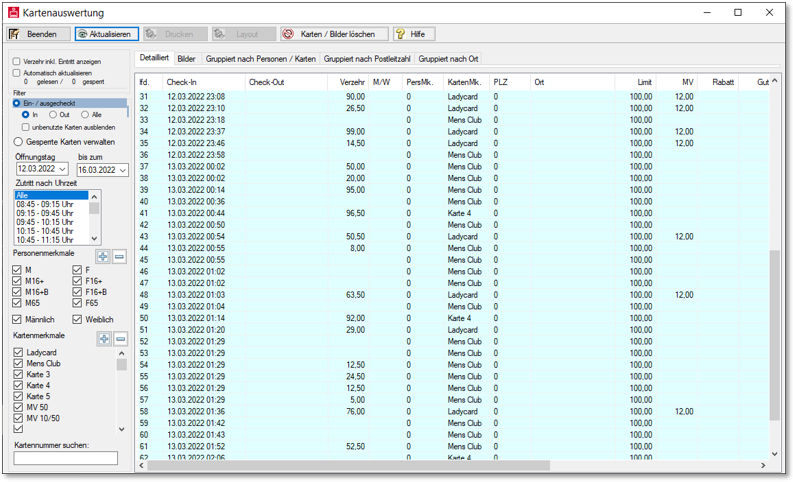Viewport: 793px width, 482px height.
Task: Uncheck the Ladycard card checkbox
Action: (18, 353)
